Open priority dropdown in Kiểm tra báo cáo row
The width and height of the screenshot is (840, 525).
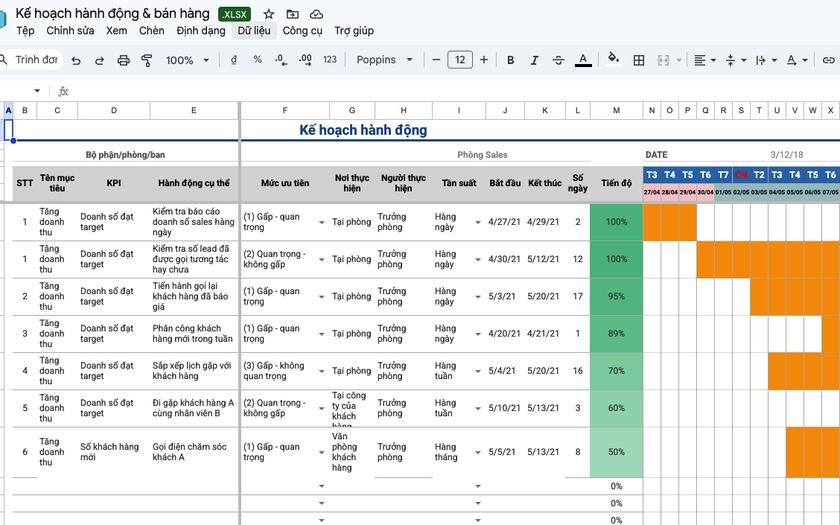click(x=321, y=222)
